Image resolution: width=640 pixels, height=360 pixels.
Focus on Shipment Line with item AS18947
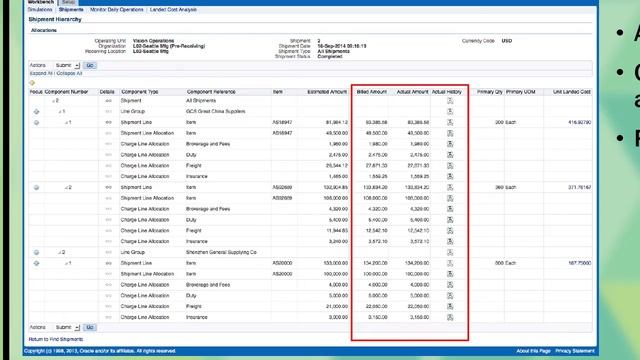(36, 122)
